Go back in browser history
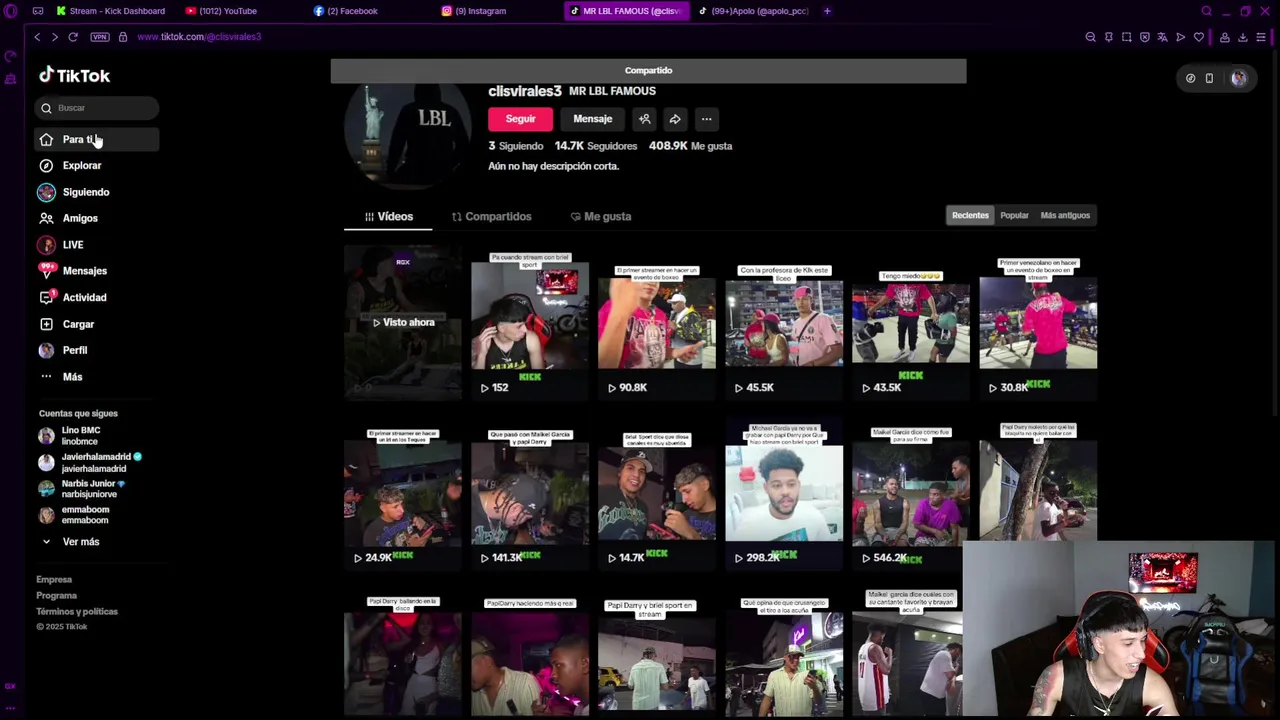Image resolution: width=1280 pixels, height=720 pixels. coord(37,37)
